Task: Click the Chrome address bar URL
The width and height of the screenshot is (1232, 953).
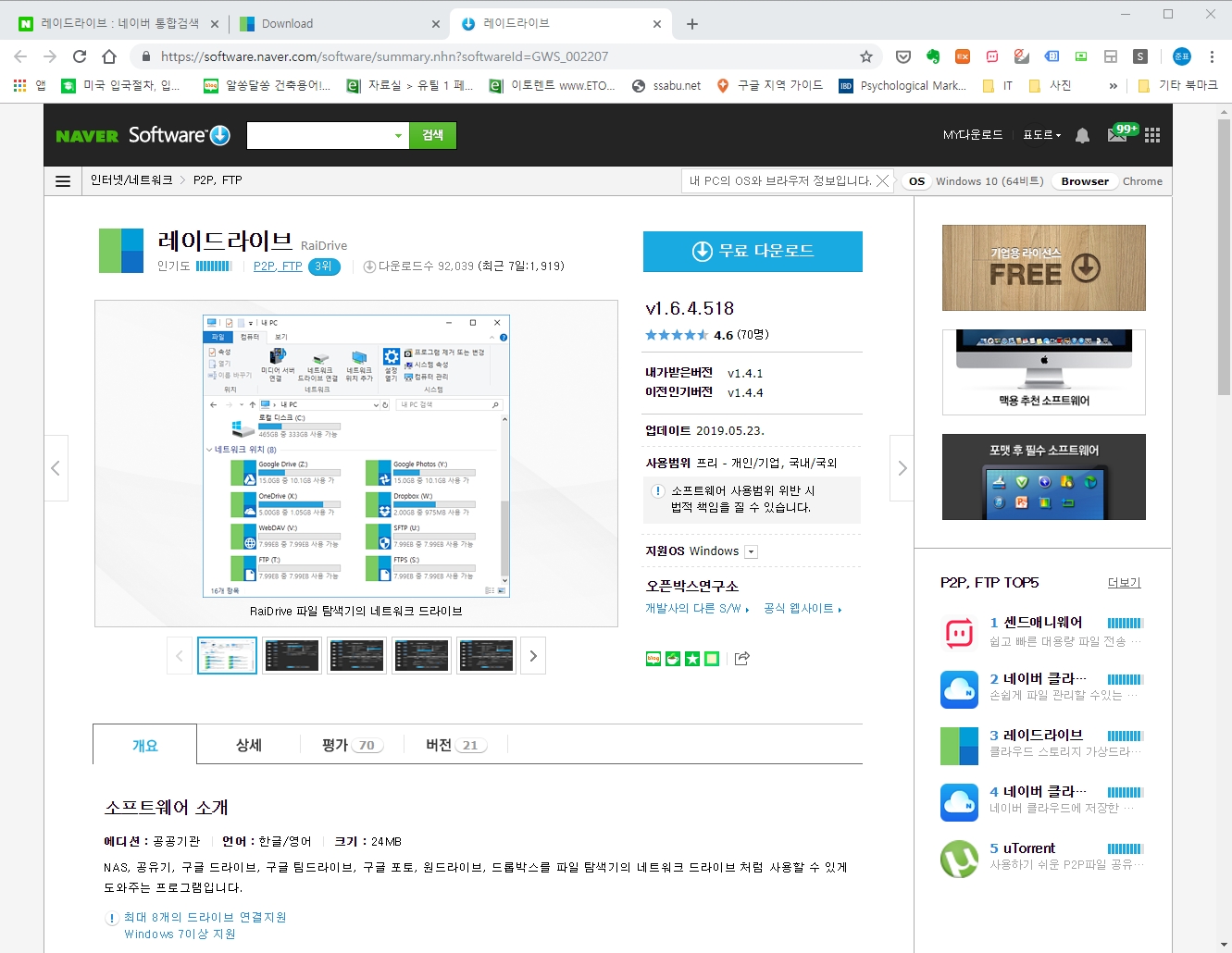Action: pyautogui.click(x=384, y=56)
